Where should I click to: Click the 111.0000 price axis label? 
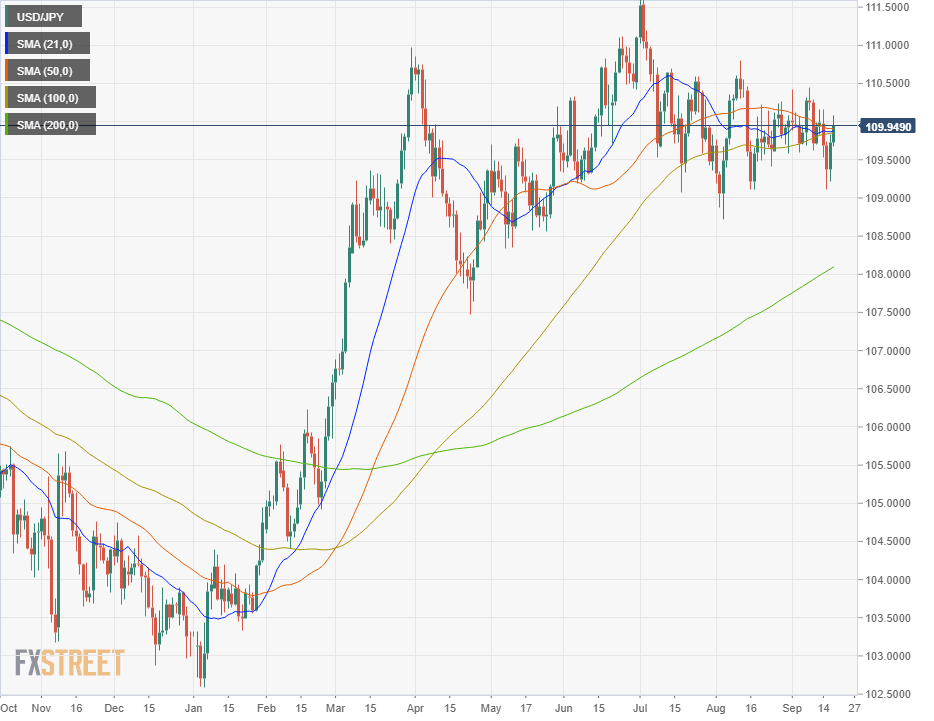(x=887, y=45)
